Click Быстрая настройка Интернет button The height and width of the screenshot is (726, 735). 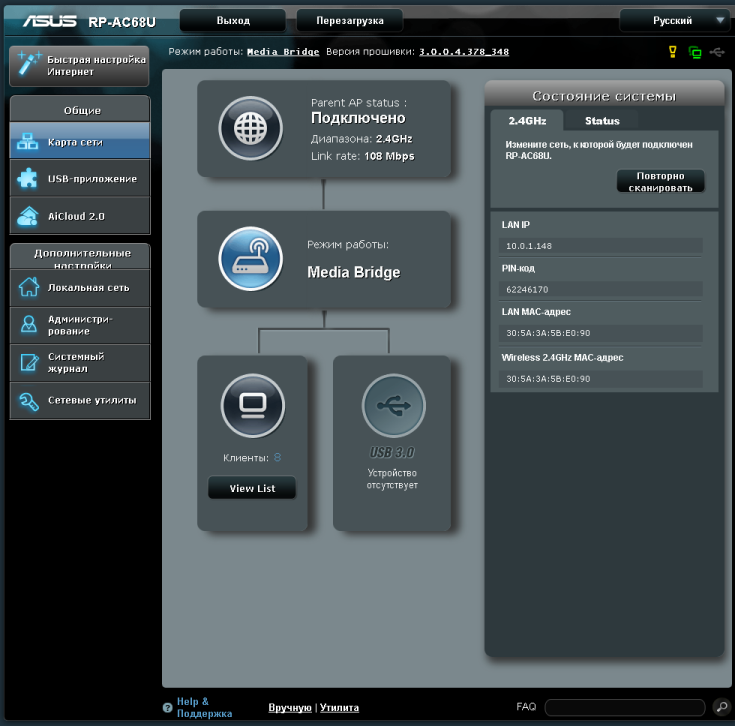pyautogui.click(x=79, y=66)
